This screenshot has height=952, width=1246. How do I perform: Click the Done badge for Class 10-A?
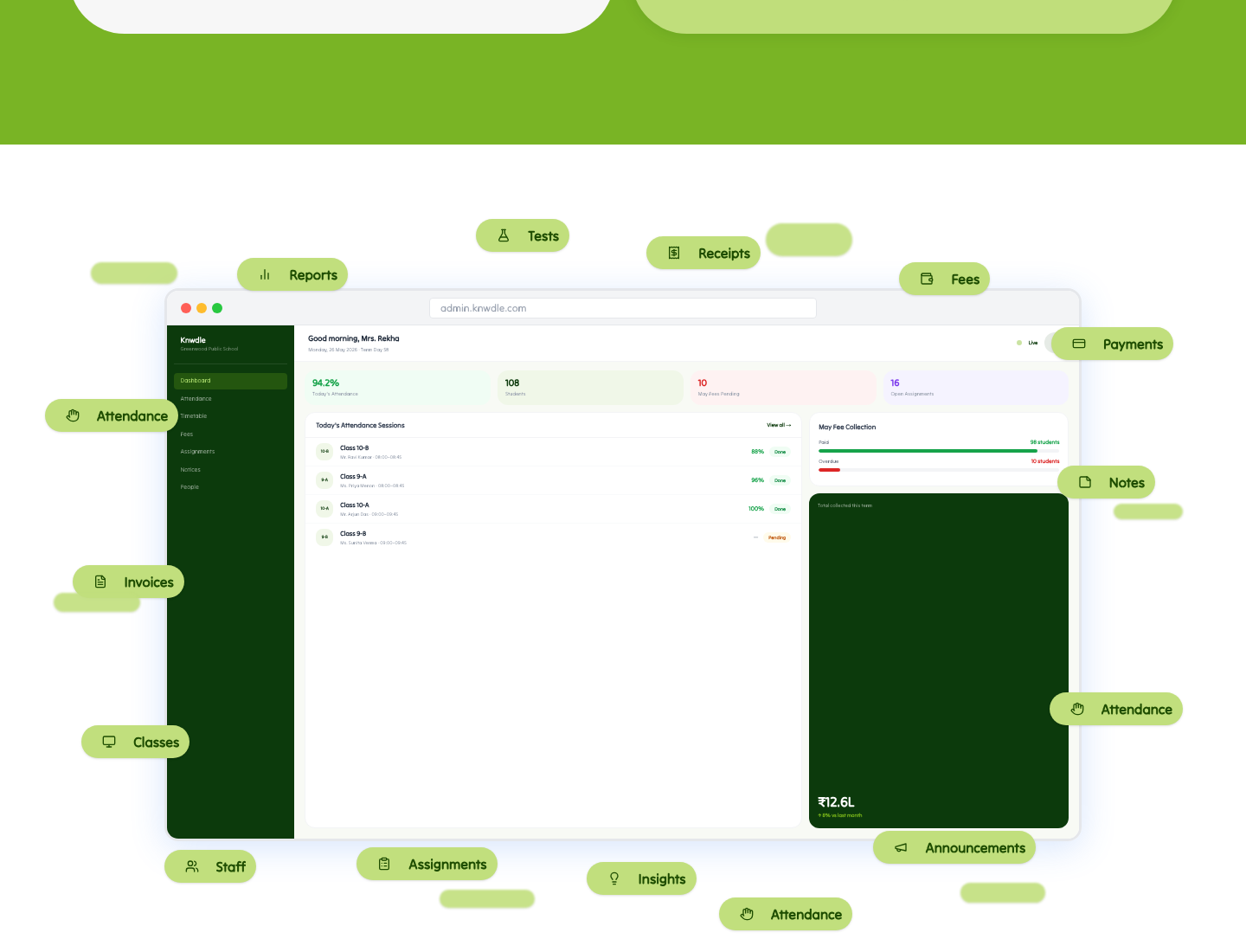point(780,509)
